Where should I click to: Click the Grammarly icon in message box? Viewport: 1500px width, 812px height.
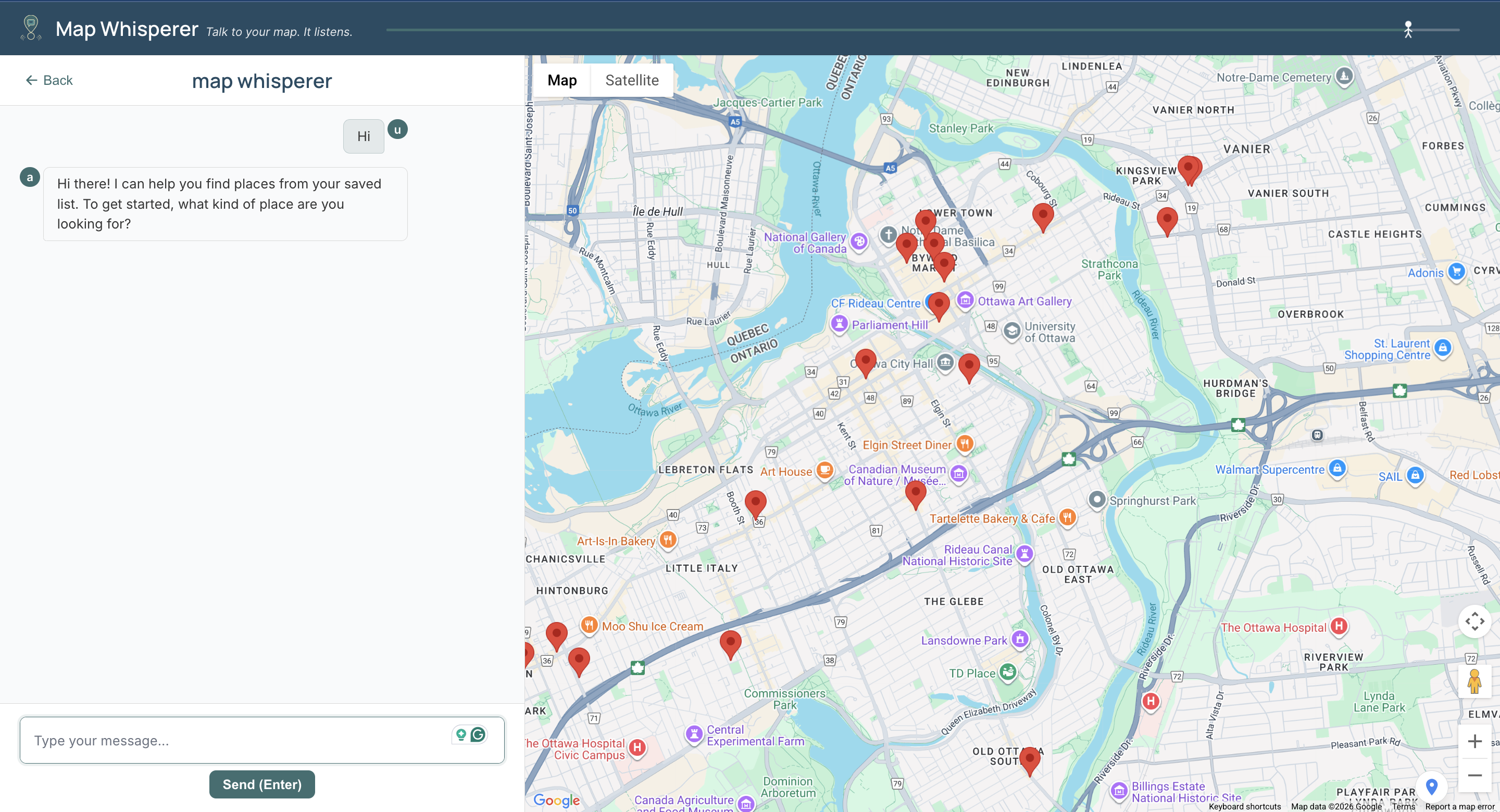(x=478, y=734)
